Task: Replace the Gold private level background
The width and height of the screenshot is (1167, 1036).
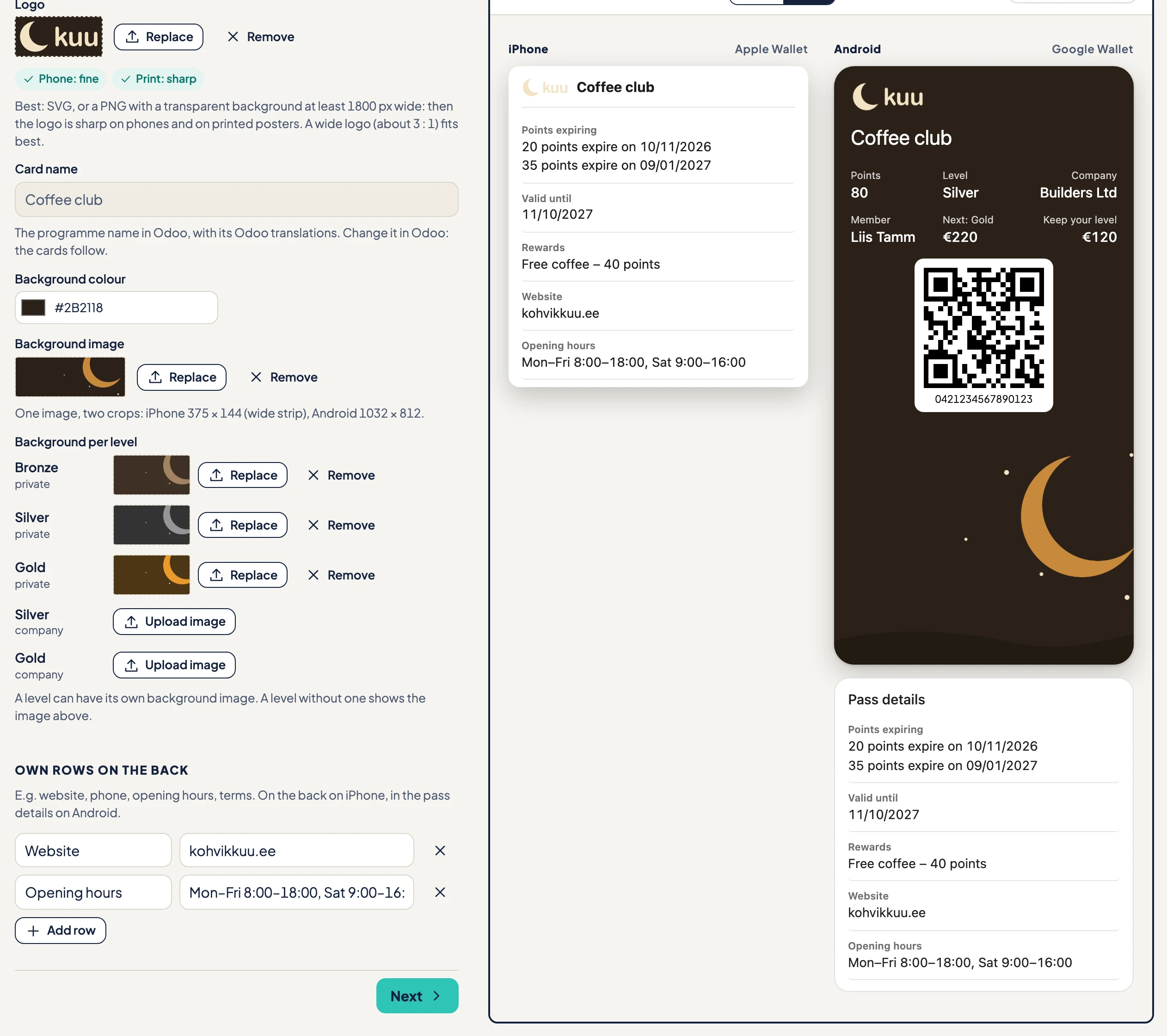Action: [x=243, y=575]
